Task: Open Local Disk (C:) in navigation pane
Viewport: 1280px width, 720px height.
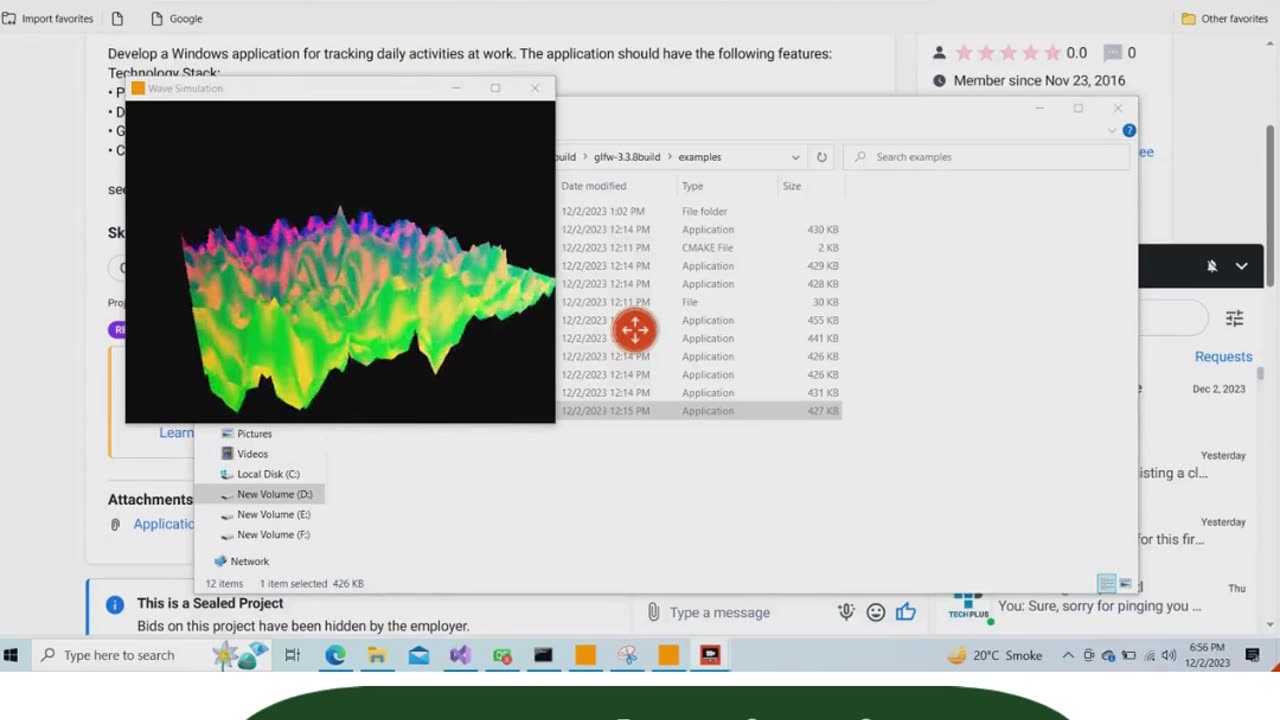Action: point(268,474)
